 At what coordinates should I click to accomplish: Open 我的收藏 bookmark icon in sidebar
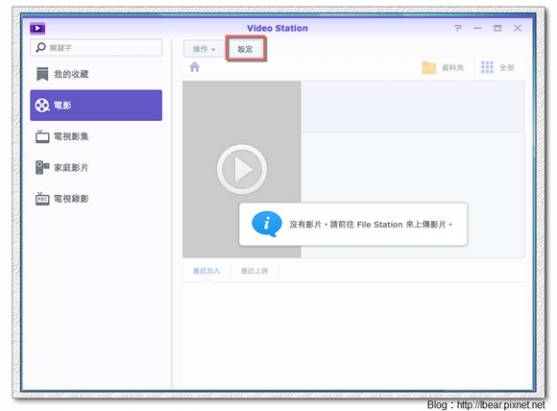(x=42, y=74)
